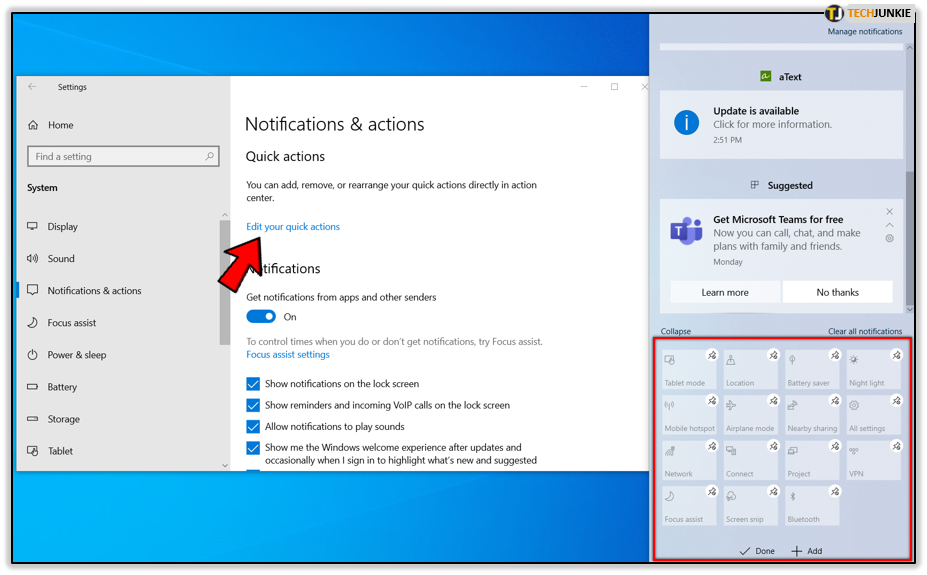Click the Airplane mode quick action tile
Screen dimensions: 927x575
[x=750, y=415]
